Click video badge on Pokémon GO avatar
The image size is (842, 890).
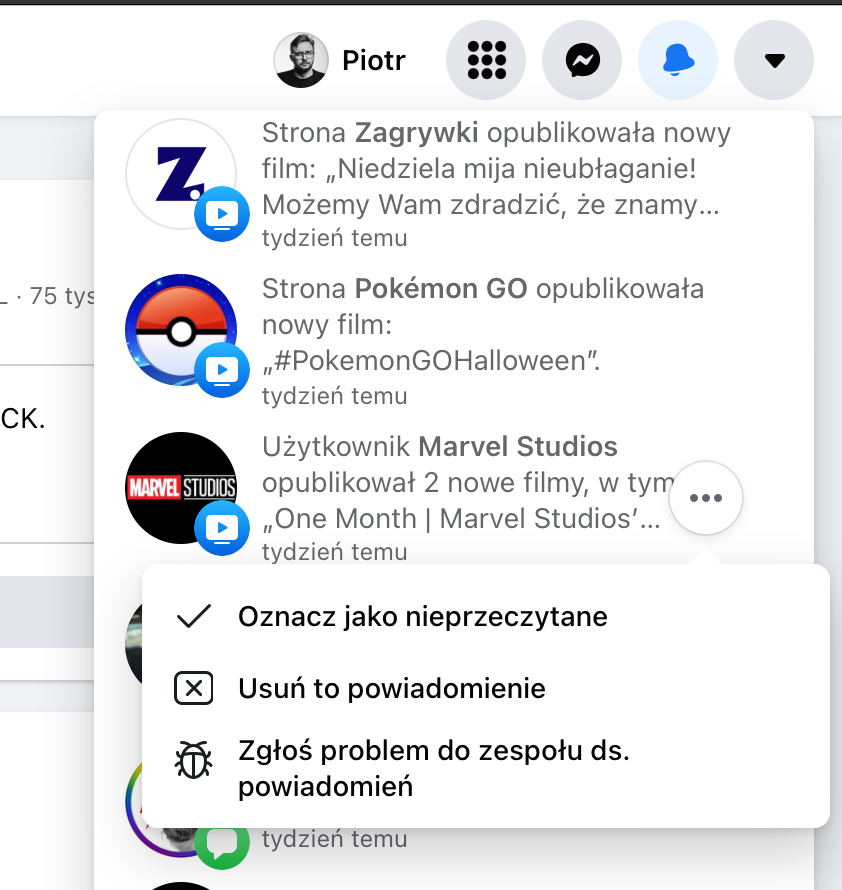click(222, 370)
